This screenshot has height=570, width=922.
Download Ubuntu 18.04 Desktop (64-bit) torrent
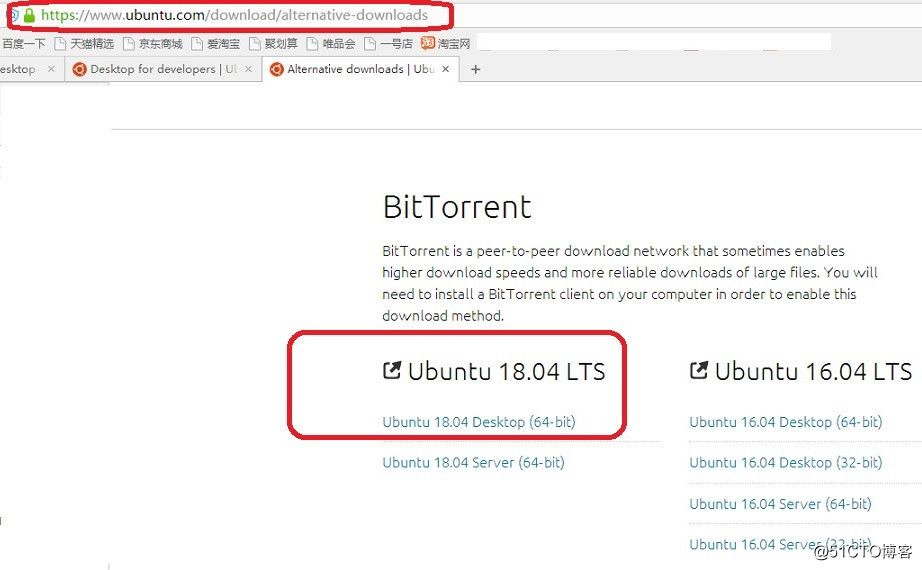(479, 422)
